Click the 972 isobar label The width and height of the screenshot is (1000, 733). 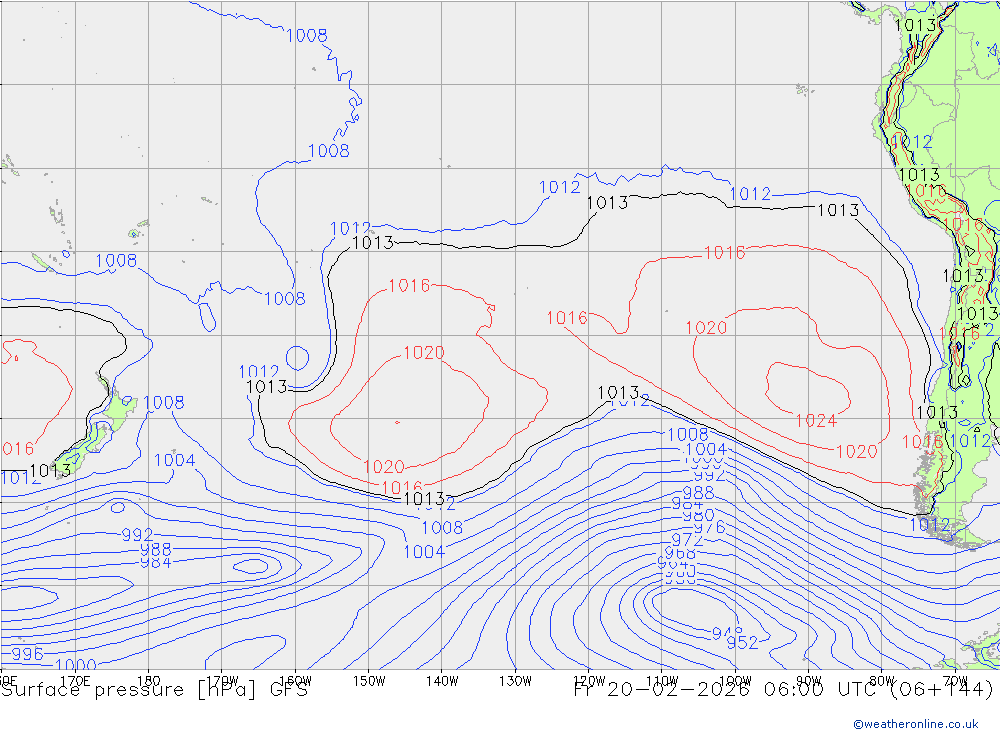coord(687,540)
